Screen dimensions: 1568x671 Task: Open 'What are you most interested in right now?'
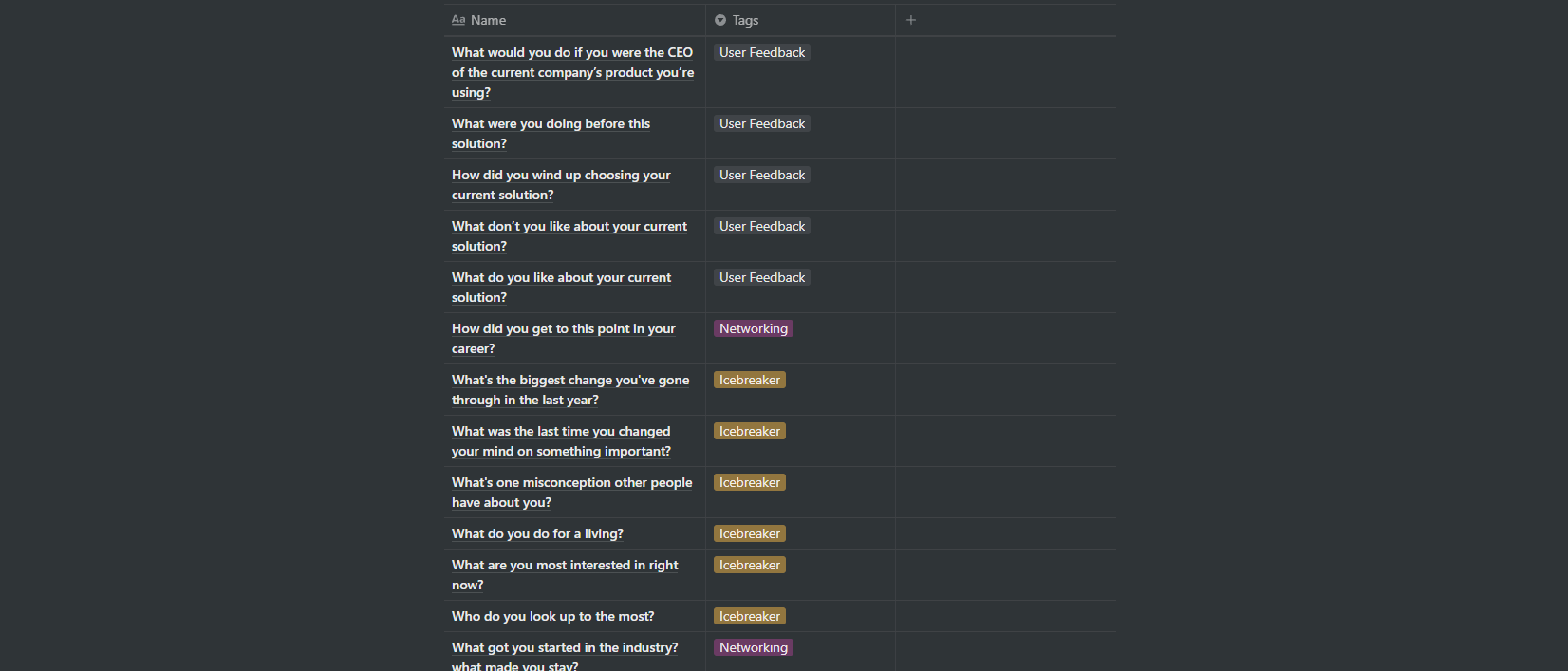coord(565,574)
